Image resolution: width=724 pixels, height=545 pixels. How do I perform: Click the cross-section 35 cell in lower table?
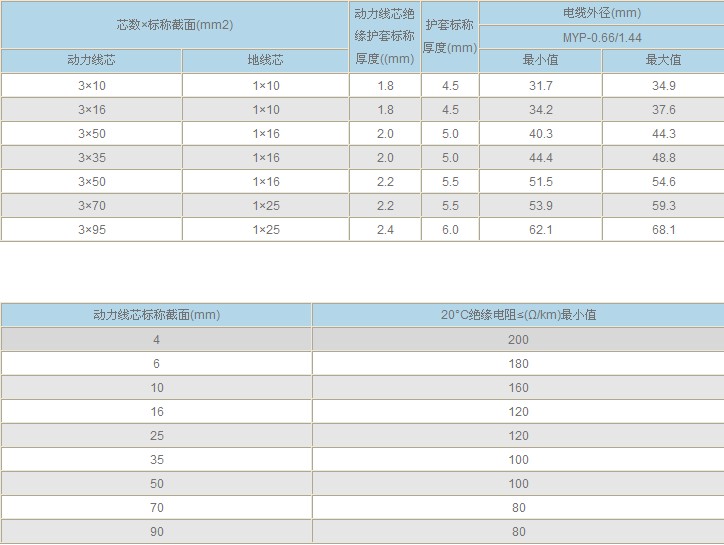tap(156, 460)
